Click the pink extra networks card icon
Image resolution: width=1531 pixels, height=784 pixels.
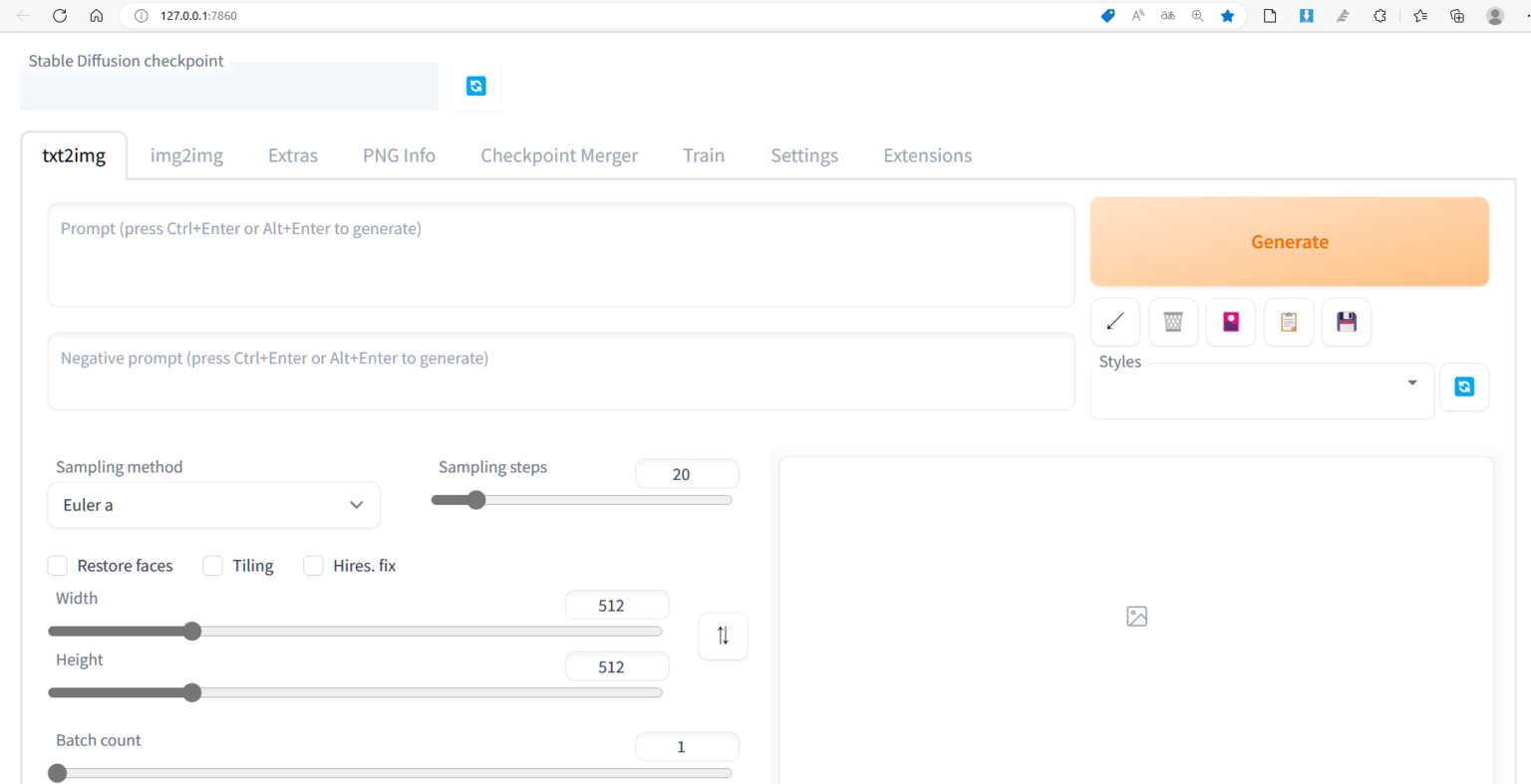[x=1231, y=322]
